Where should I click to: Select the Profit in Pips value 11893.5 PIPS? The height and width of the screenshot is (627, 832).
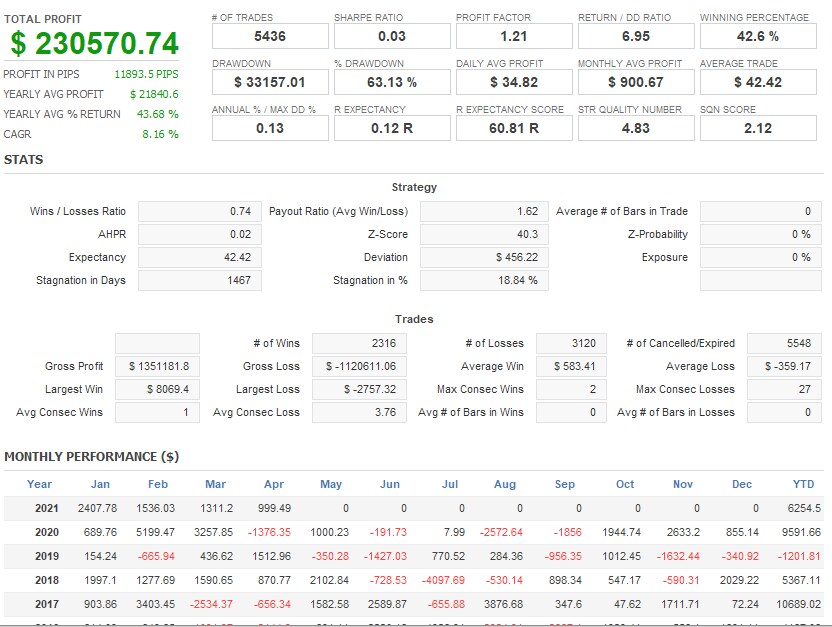[146, 74]
